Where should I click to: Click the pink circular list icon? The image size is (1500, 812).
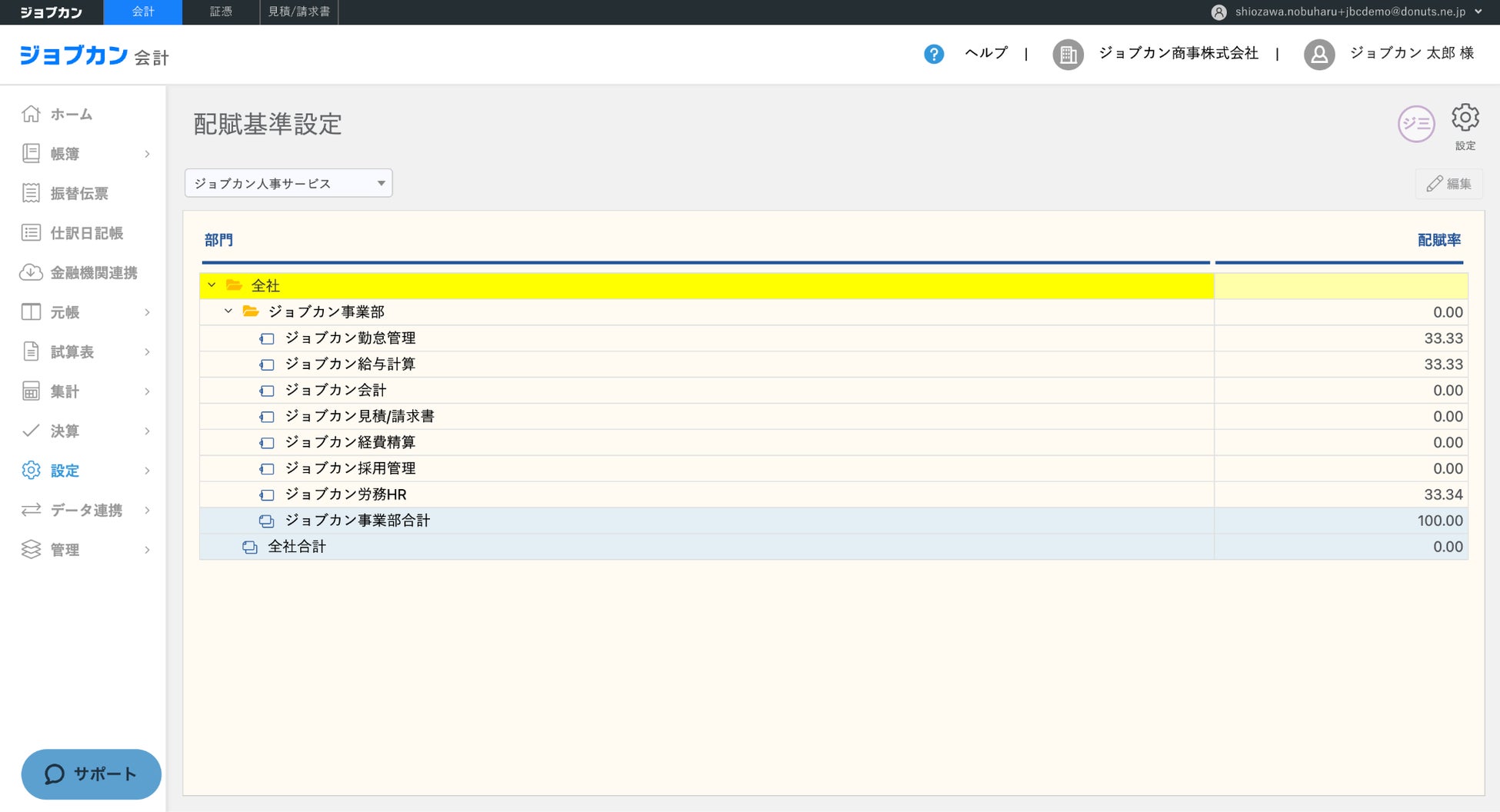pyautogui.click(x=1416, y=124)
